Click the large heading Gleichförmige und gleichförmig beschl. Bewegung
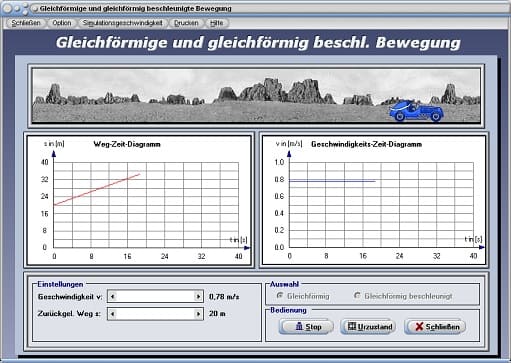Screen dimensions: 511x363 (258, 43)
